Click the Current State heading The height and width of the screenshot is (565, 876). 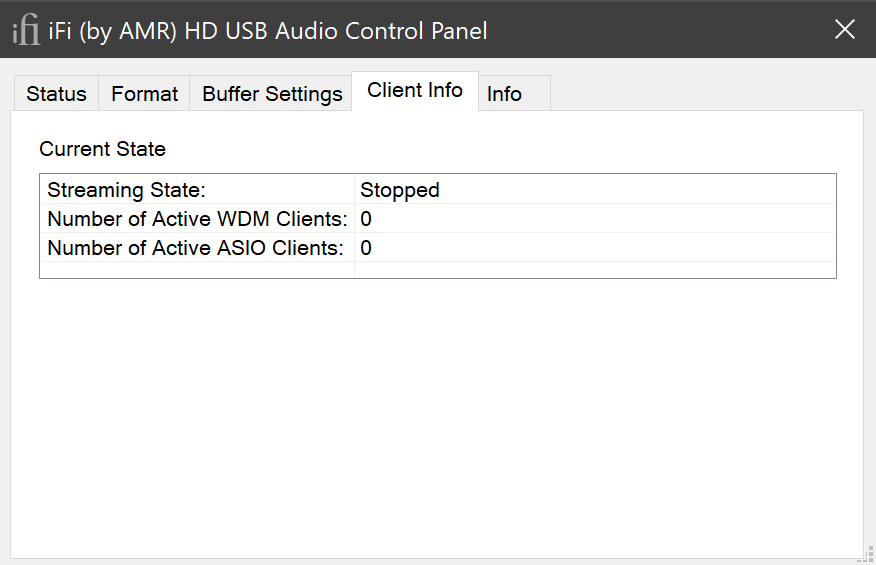pos(102,149)
